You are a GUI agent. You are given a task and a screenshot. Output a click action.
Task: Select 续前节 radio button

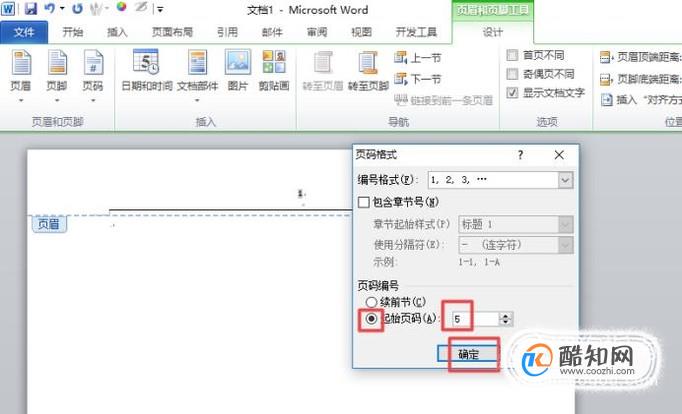[371, 302]
